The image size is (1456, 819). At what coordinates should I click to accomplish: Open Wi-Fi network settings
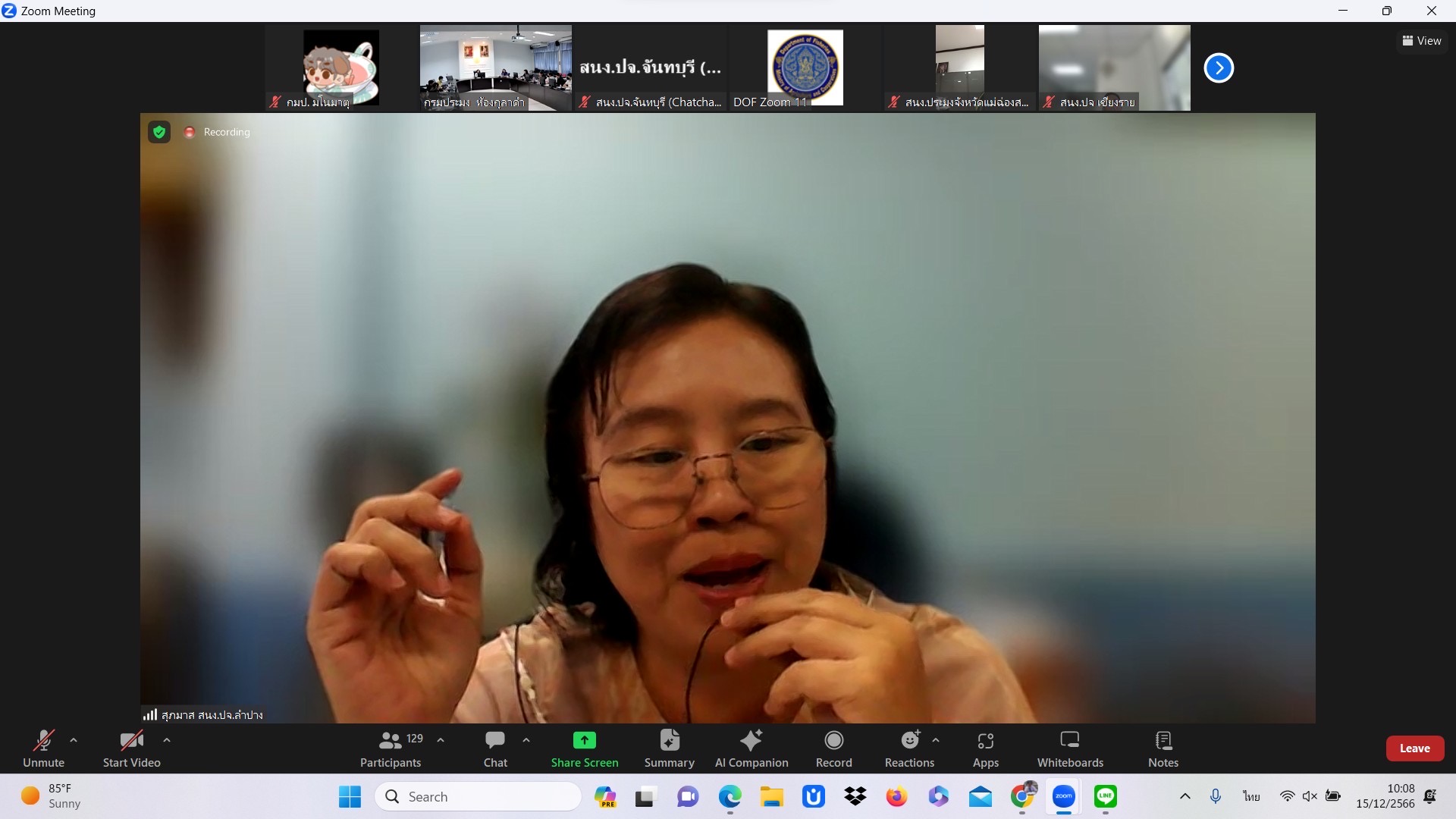[1287, 796]
